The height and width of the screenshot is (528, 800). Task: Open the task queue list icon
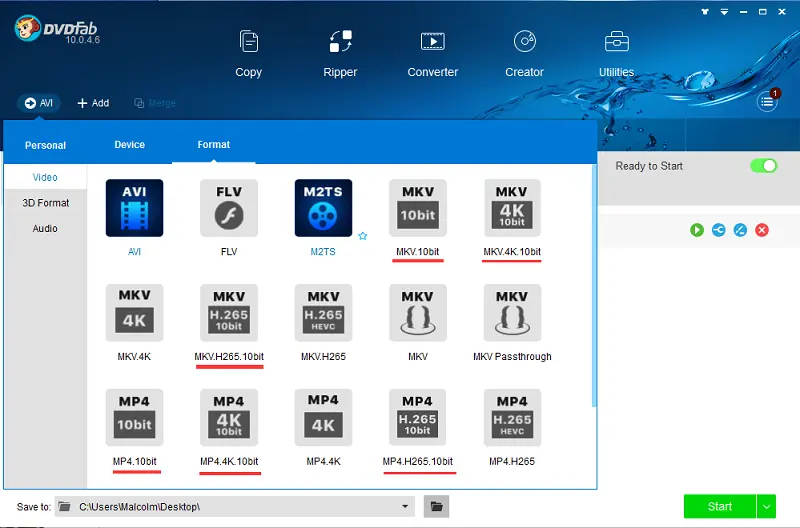(x=767, y=100)
